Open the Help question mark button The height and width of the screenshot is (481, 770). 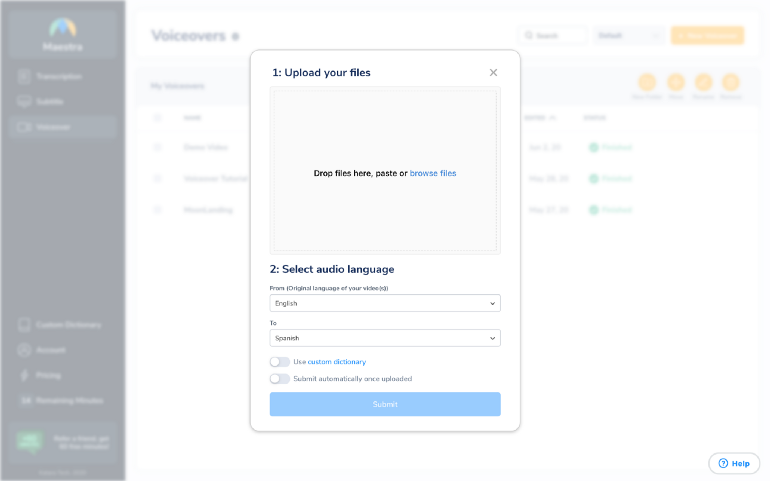734,463
